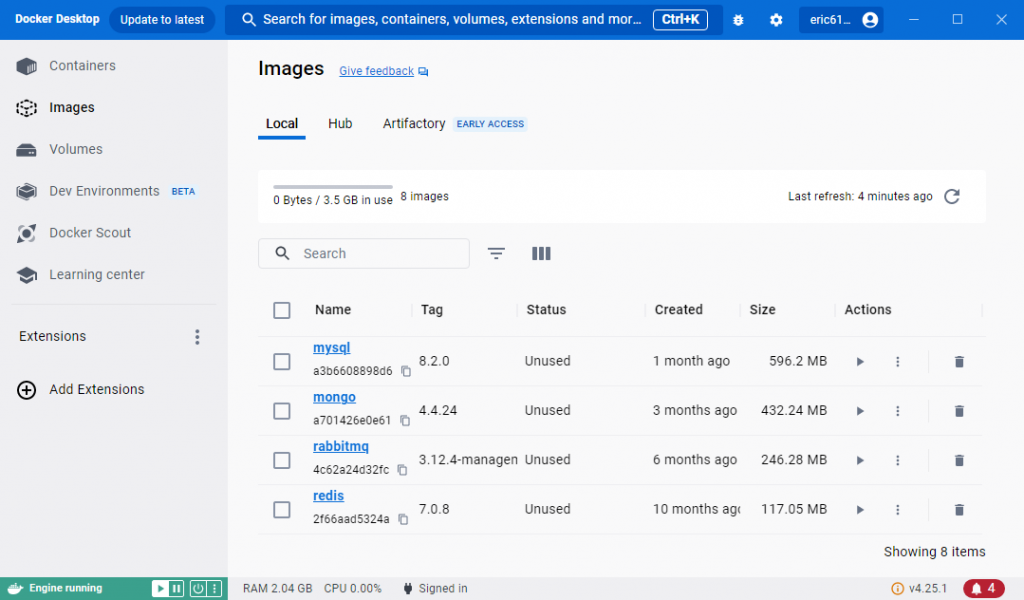Resume the Docker engine play button

159,588
